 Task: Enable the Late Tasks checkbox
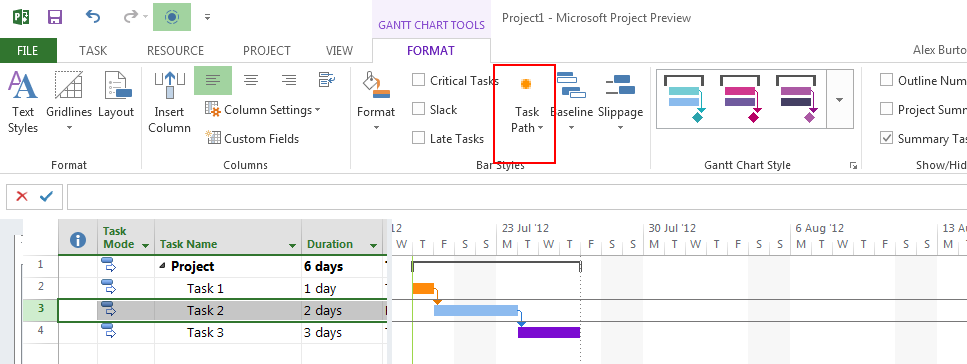(x=419, y=138)
